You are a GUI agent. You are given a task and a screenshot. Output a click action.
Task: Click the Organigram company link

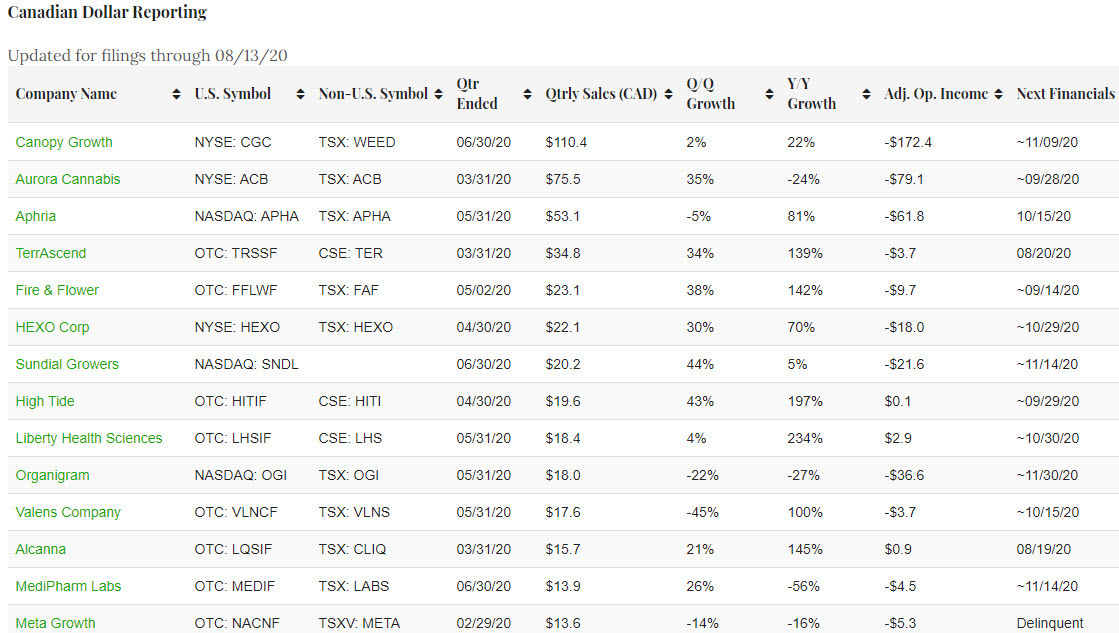tap(52, 475)
